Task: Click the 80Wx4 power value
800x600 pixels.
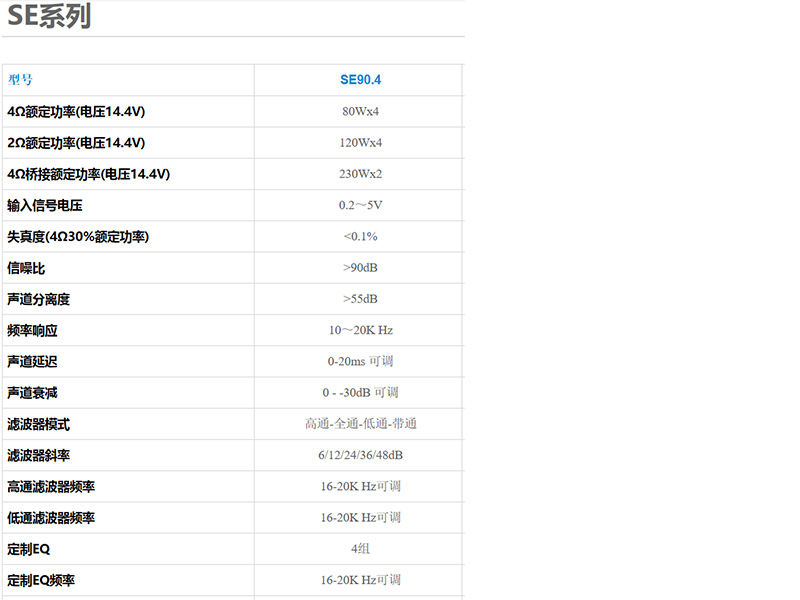Action: point(360,111)
